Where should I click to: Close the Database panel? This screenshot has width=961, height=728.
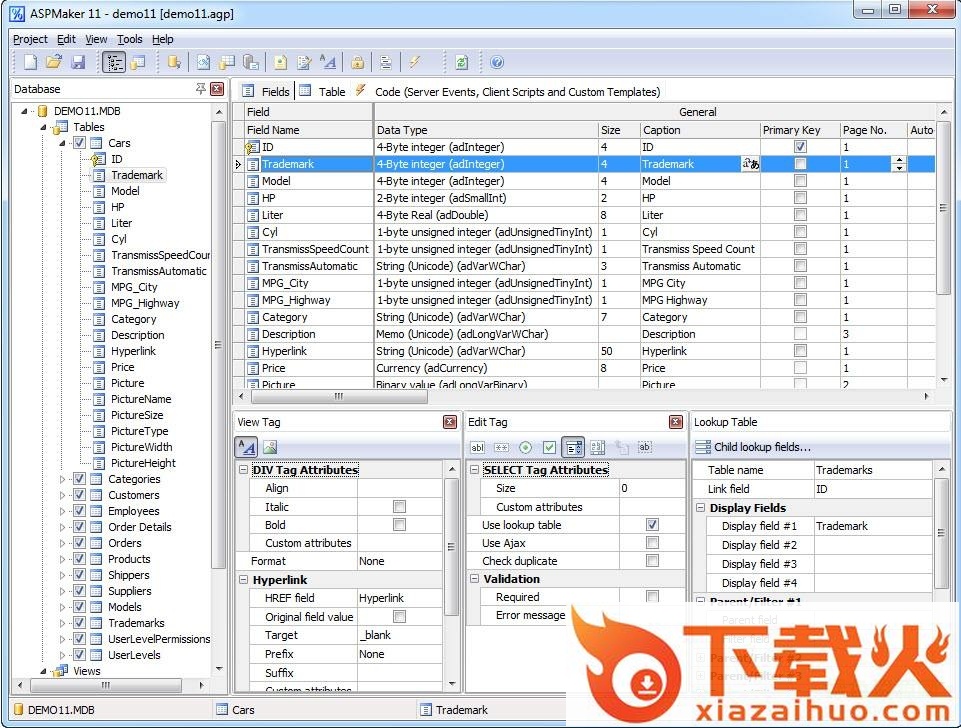click(217, 89)
